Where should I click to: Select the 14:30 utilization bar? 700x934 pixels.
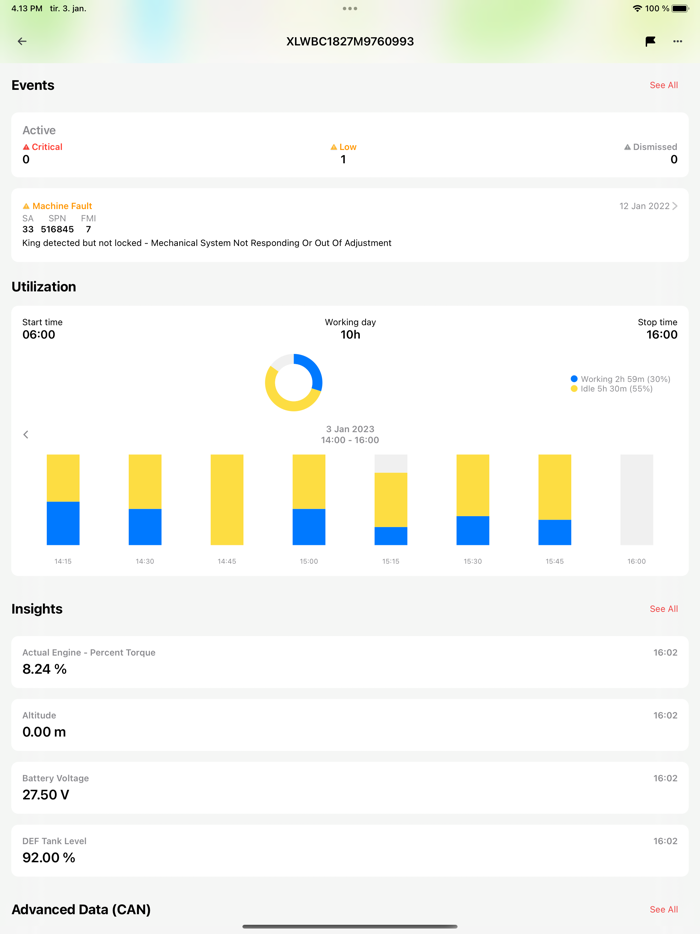click(x=145, y=500)
